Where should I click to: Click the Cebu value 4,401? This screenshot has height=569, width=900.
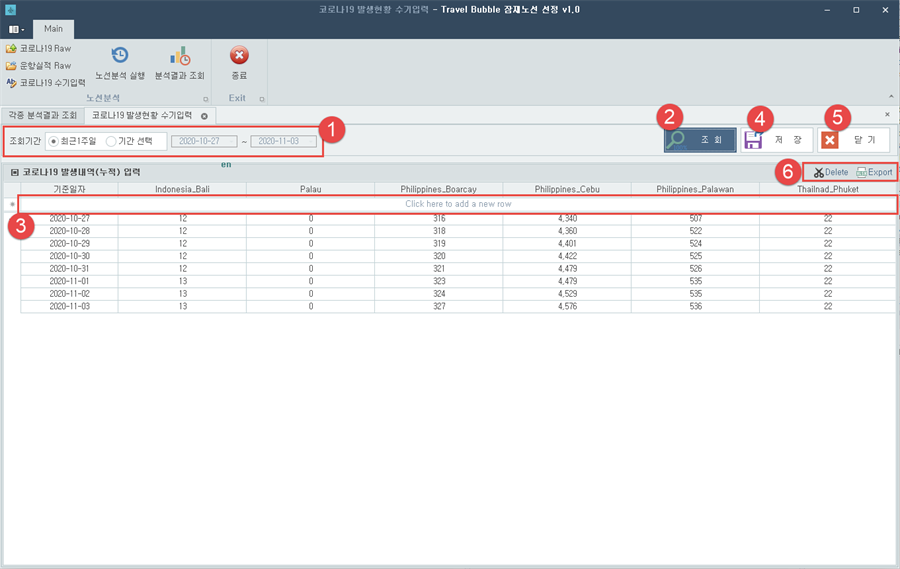(x=567, y=243)
